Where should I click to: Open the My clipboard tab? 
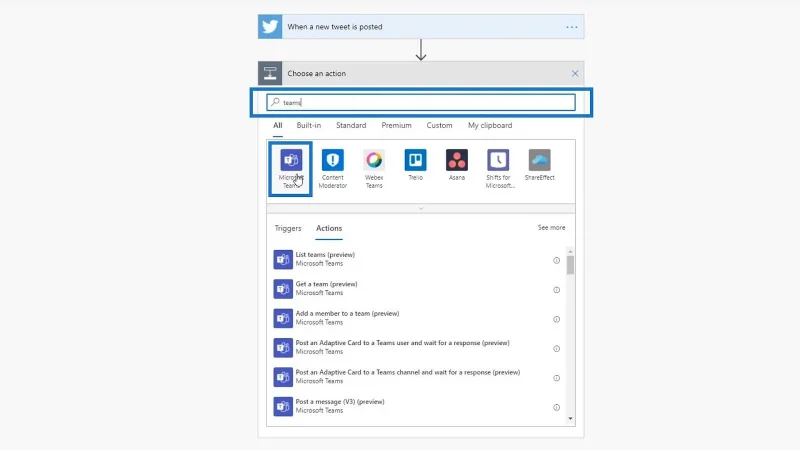490,125
